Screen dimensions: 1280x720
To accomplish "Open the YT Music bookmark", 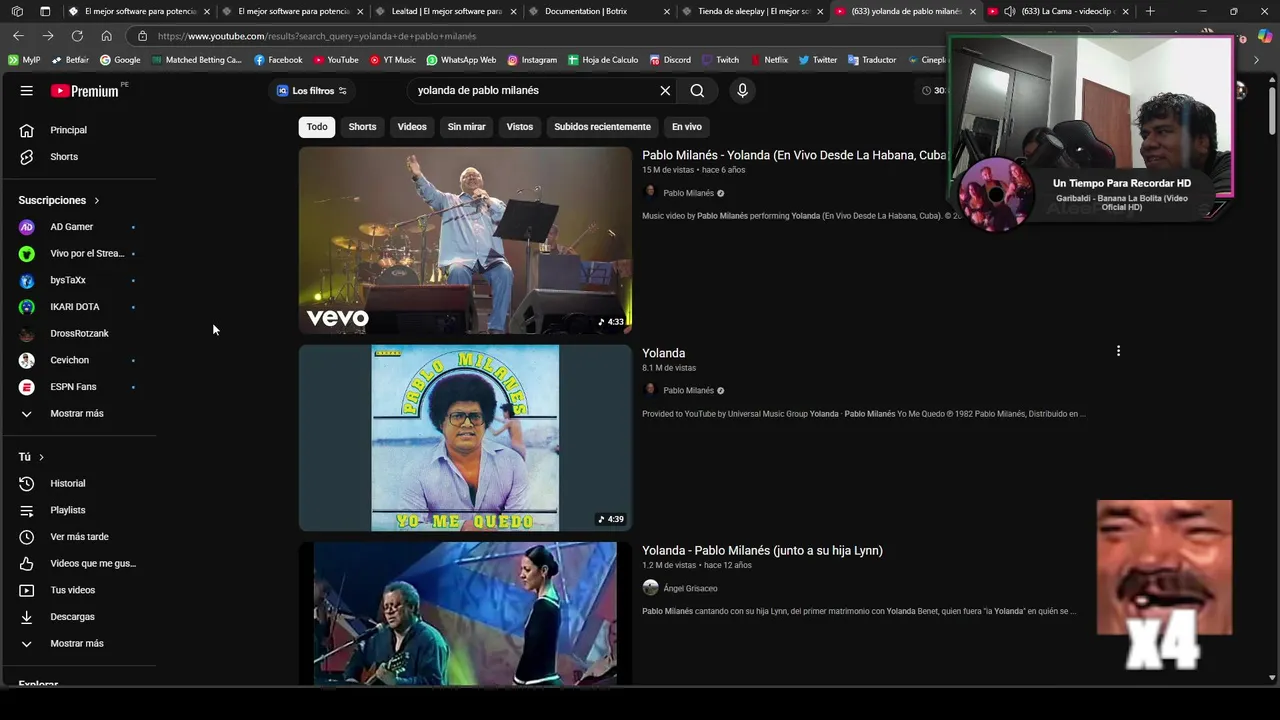I will (x=392, y=60).
